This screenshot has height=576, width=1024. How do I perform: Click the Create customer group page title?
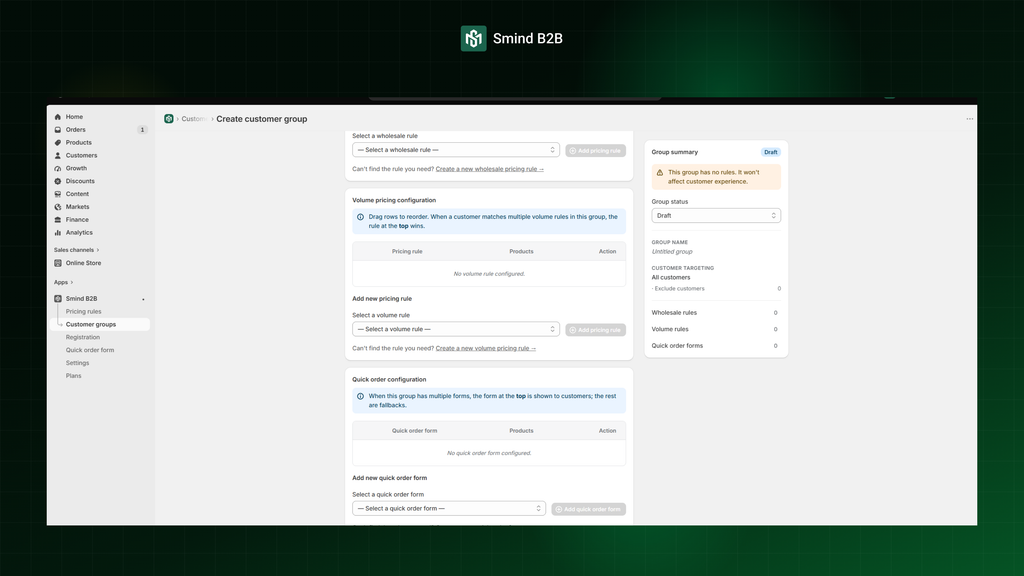click(x=262, y=119)
